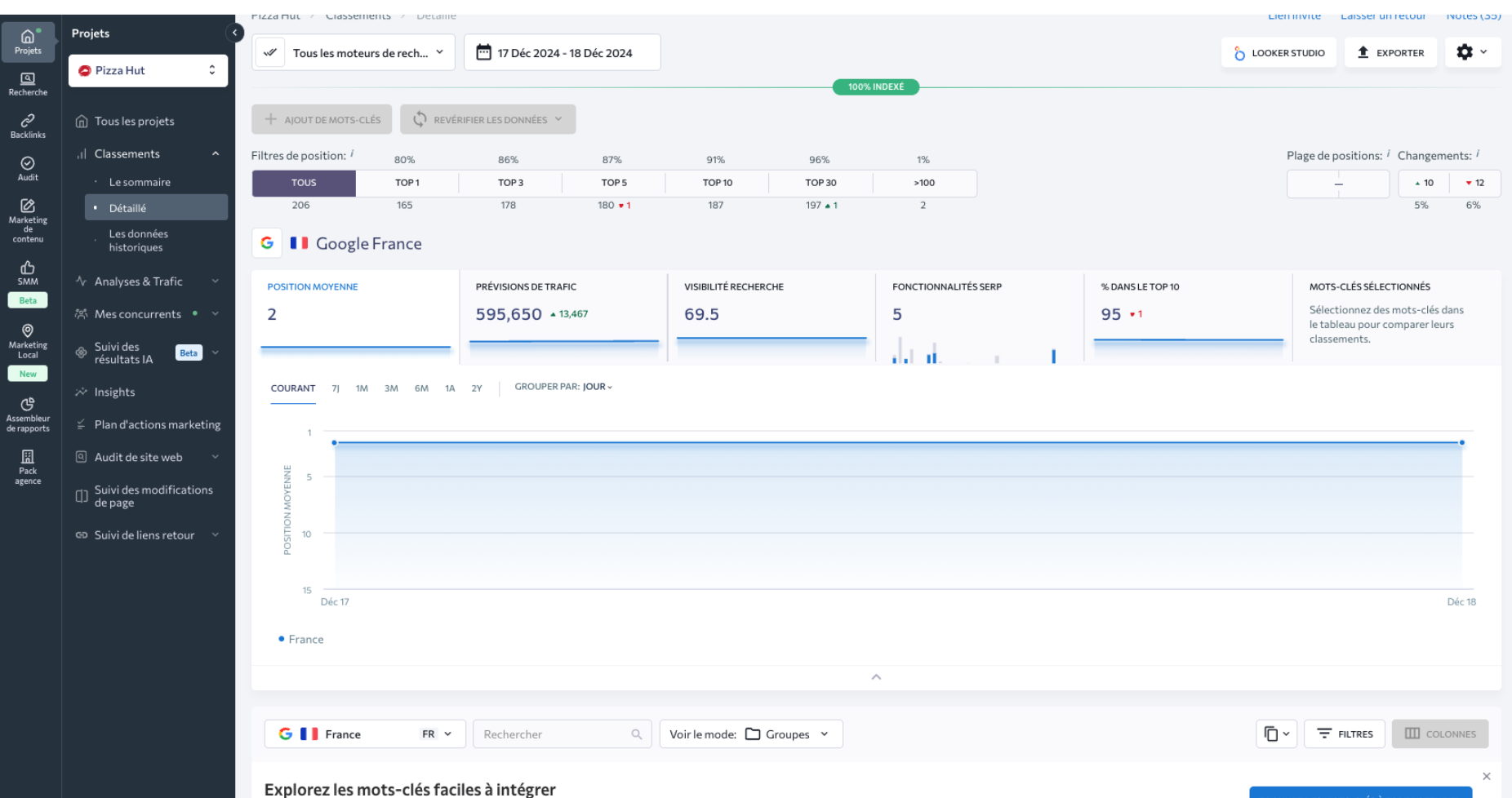Image resolution: width=1512 pixels, height=798 pixels.
Task: Switch chart to 6M period
Action: [421, 388]
